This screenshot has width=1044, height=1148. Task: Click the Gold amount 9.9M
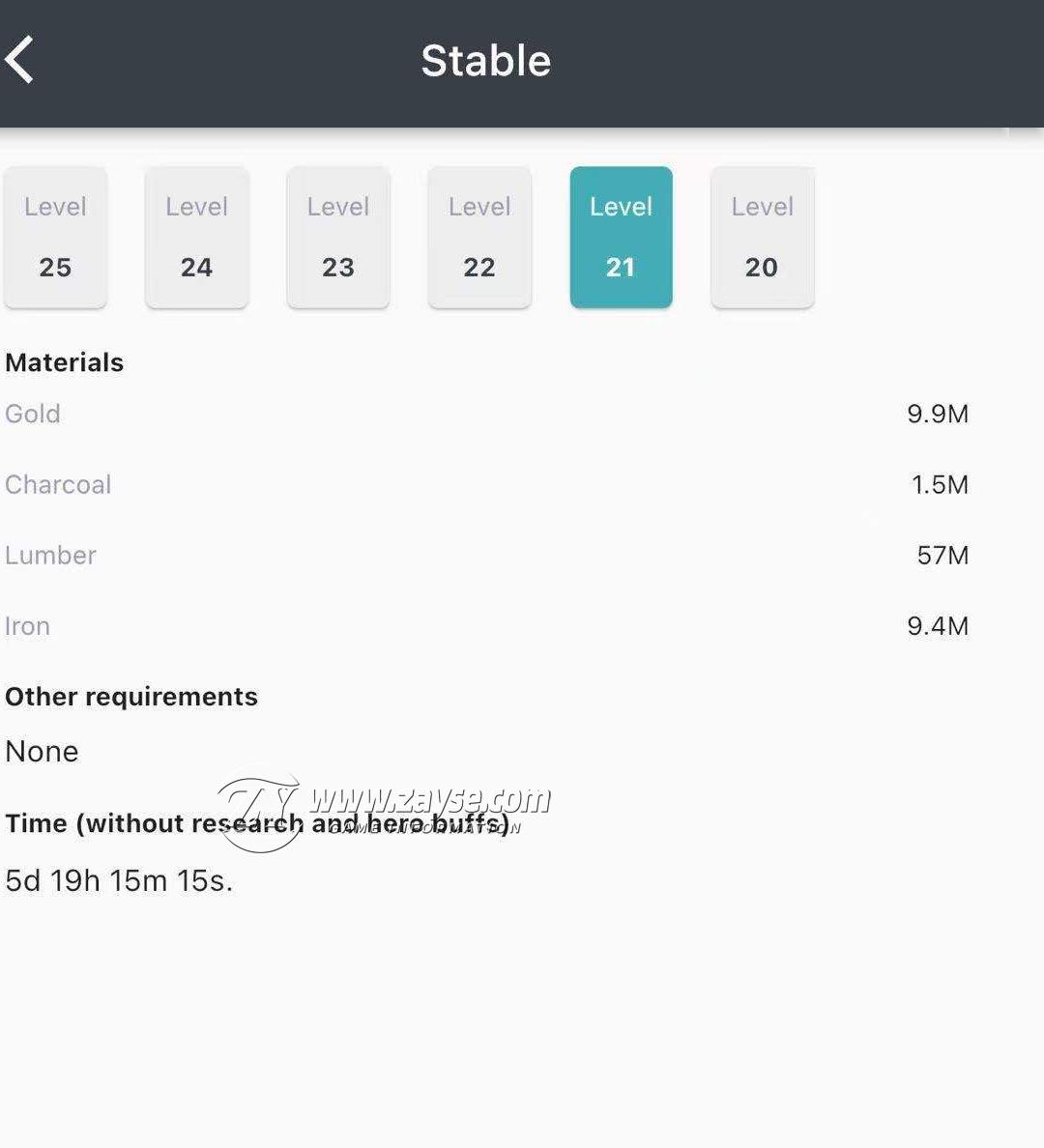pos(938,414)
